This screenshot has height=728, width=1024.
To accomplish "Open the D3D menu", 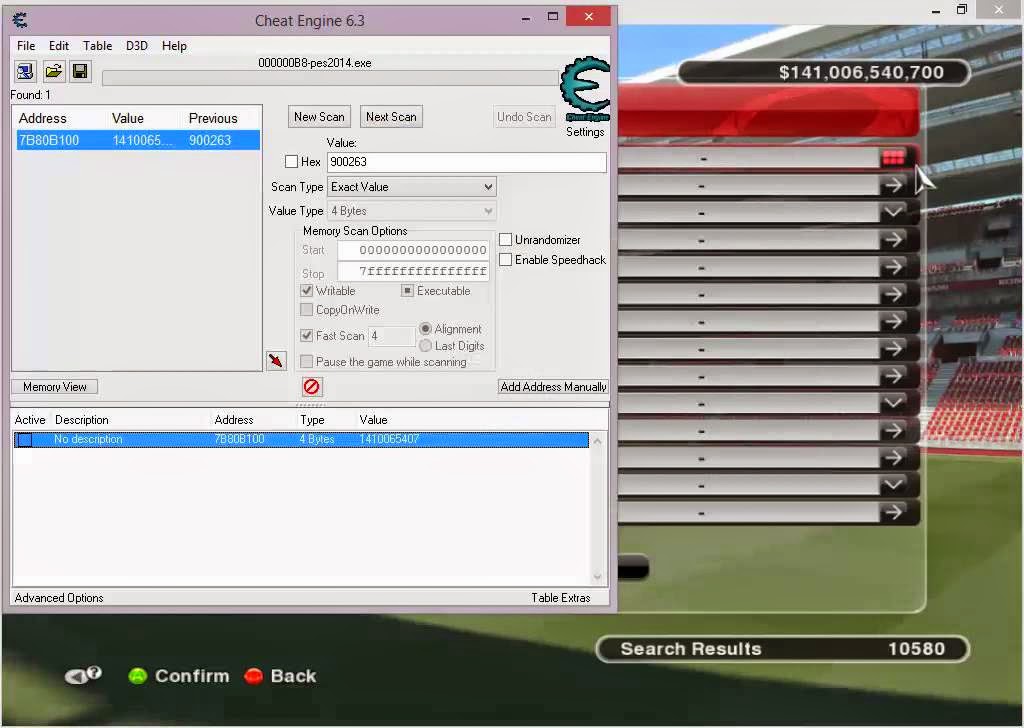I will 136,46.
